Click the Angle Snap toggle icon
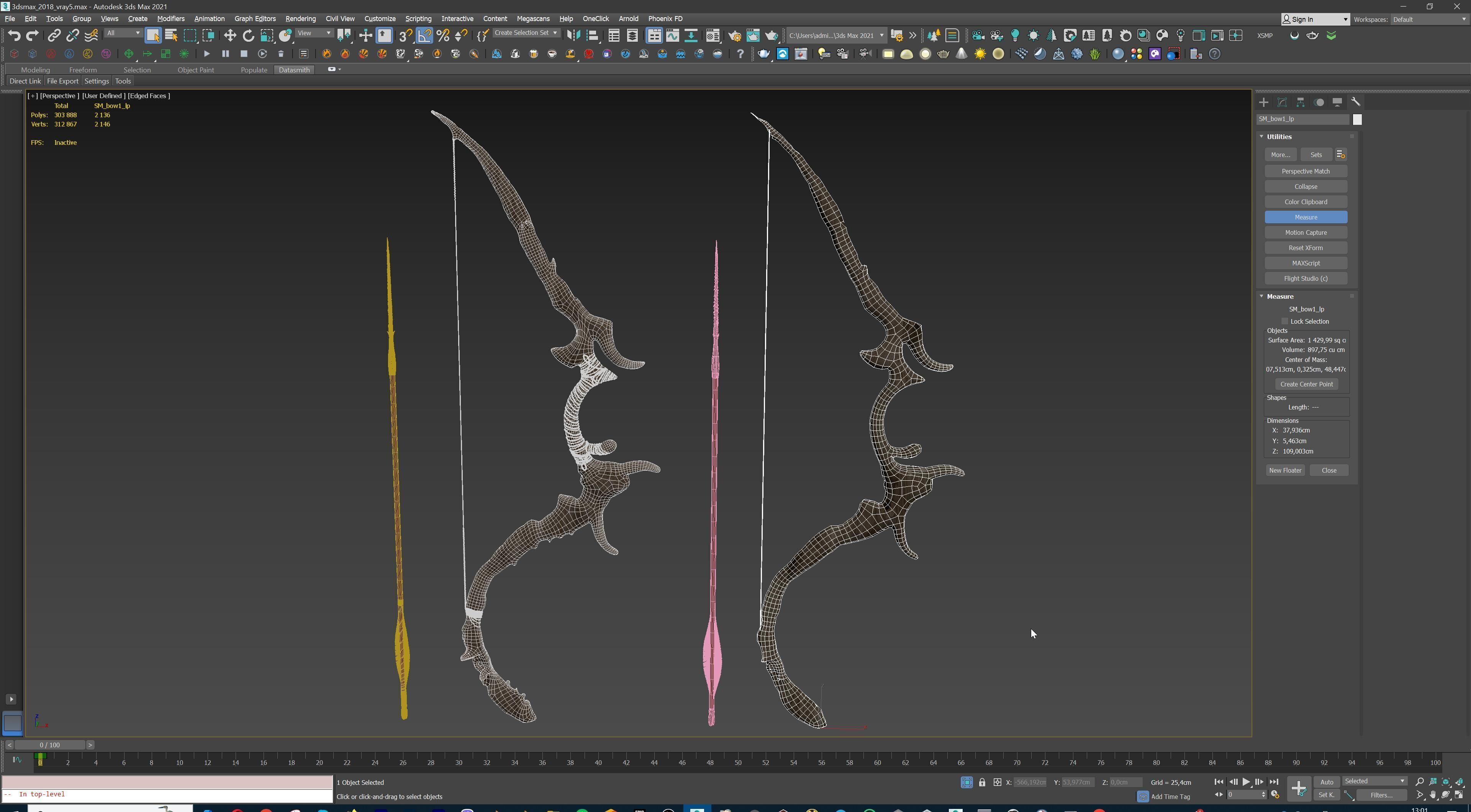Screen dimensions: 1471x812 [x=424, y=35]
